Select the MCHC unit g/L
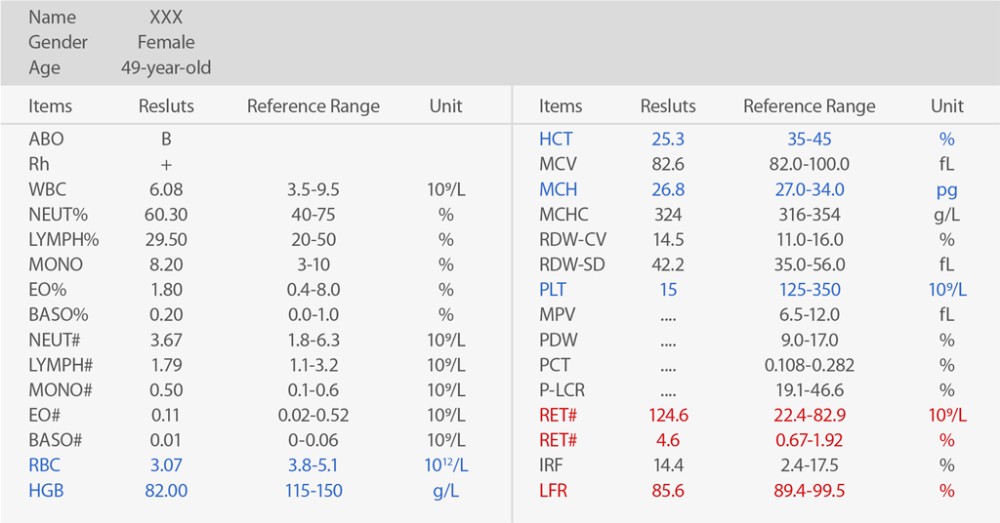This screenshot has height=523, width=1000. [x=946, y=214]
